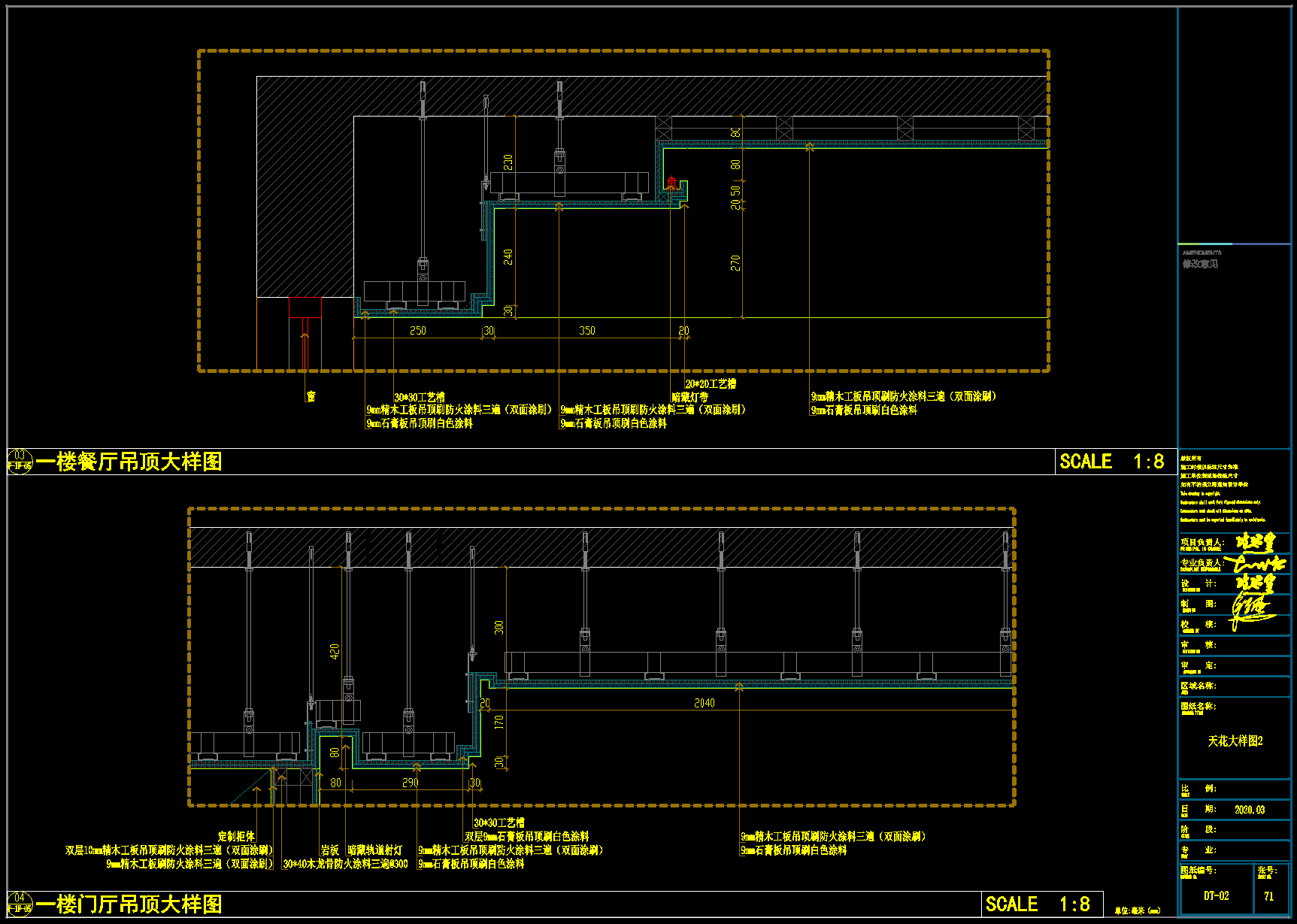The image size is (1297, 924).
Task: Select the 暗藏轨道射灯 annotation
Action: pos(375,850)
